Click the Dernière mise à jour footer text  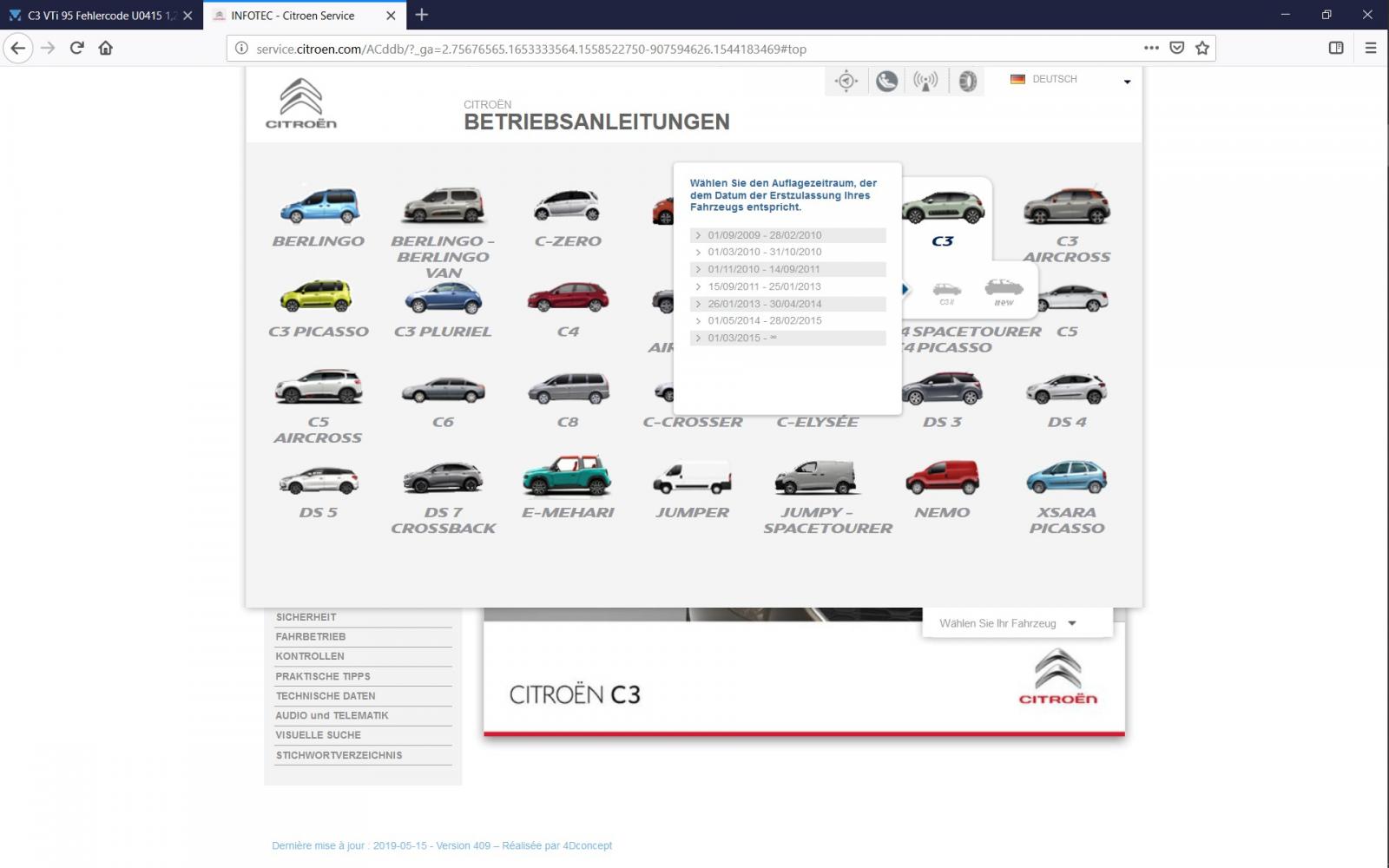tap(442, 845)
